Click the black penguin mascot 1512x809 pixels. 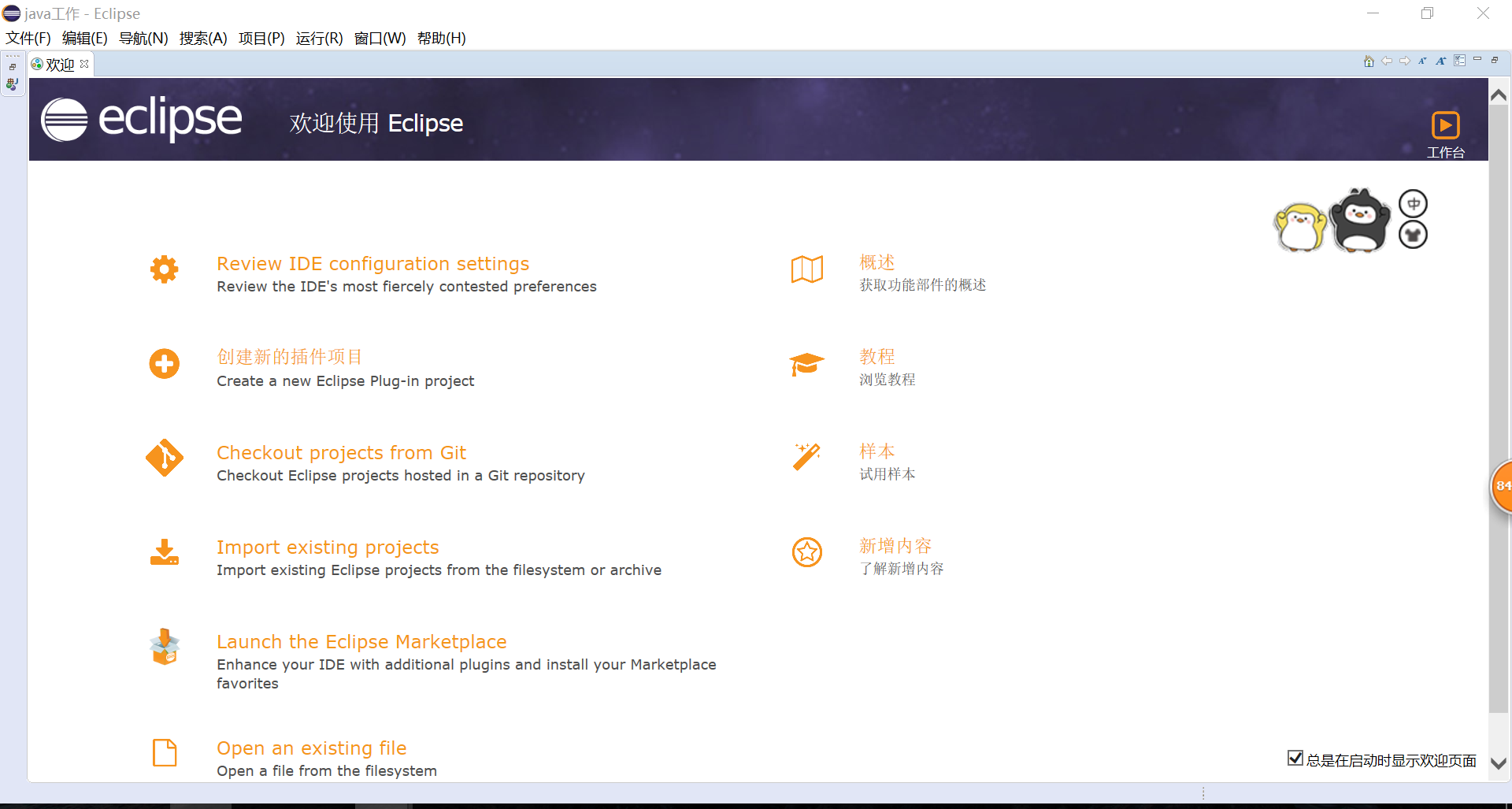coord(1359,221)
